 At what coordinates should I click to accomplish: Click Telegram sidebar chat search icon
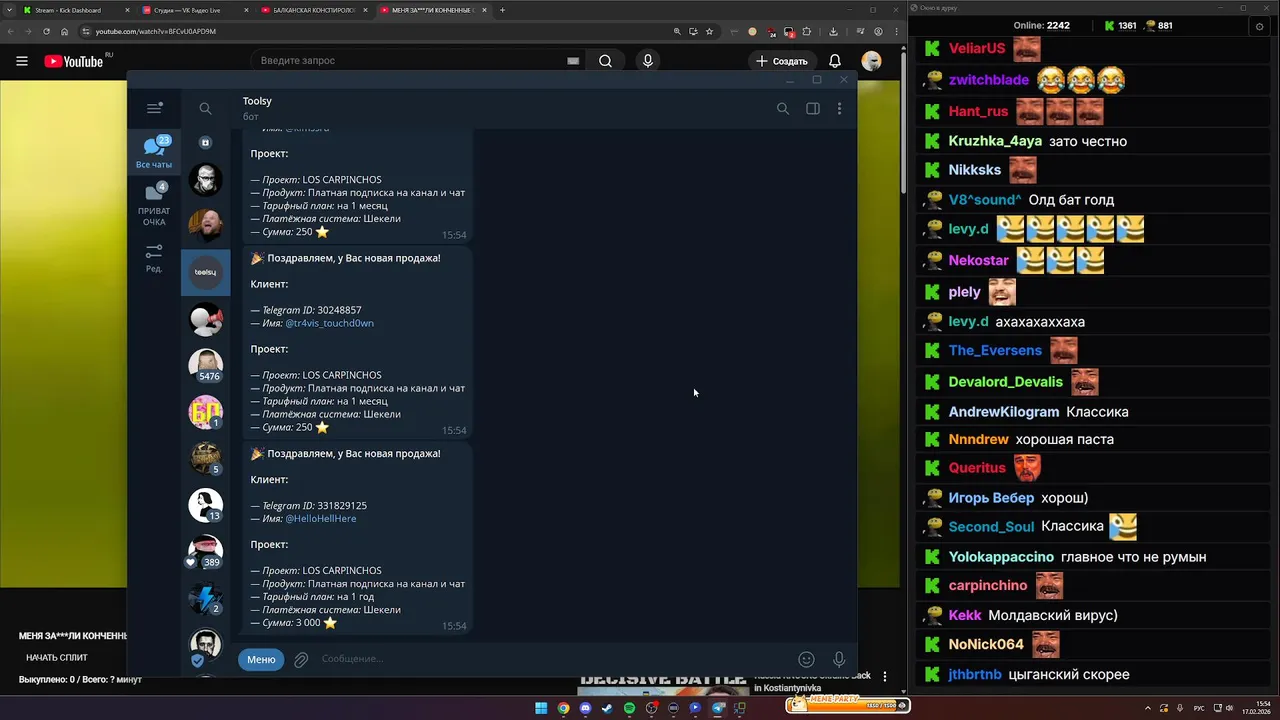pos(205,109)
